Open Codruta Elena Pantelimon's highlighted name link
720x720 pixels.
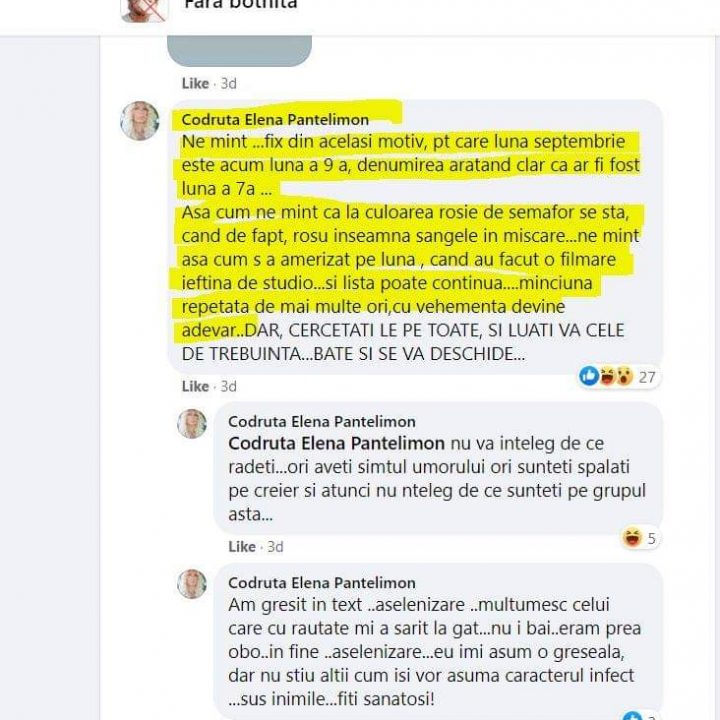[x=275, y=120]
